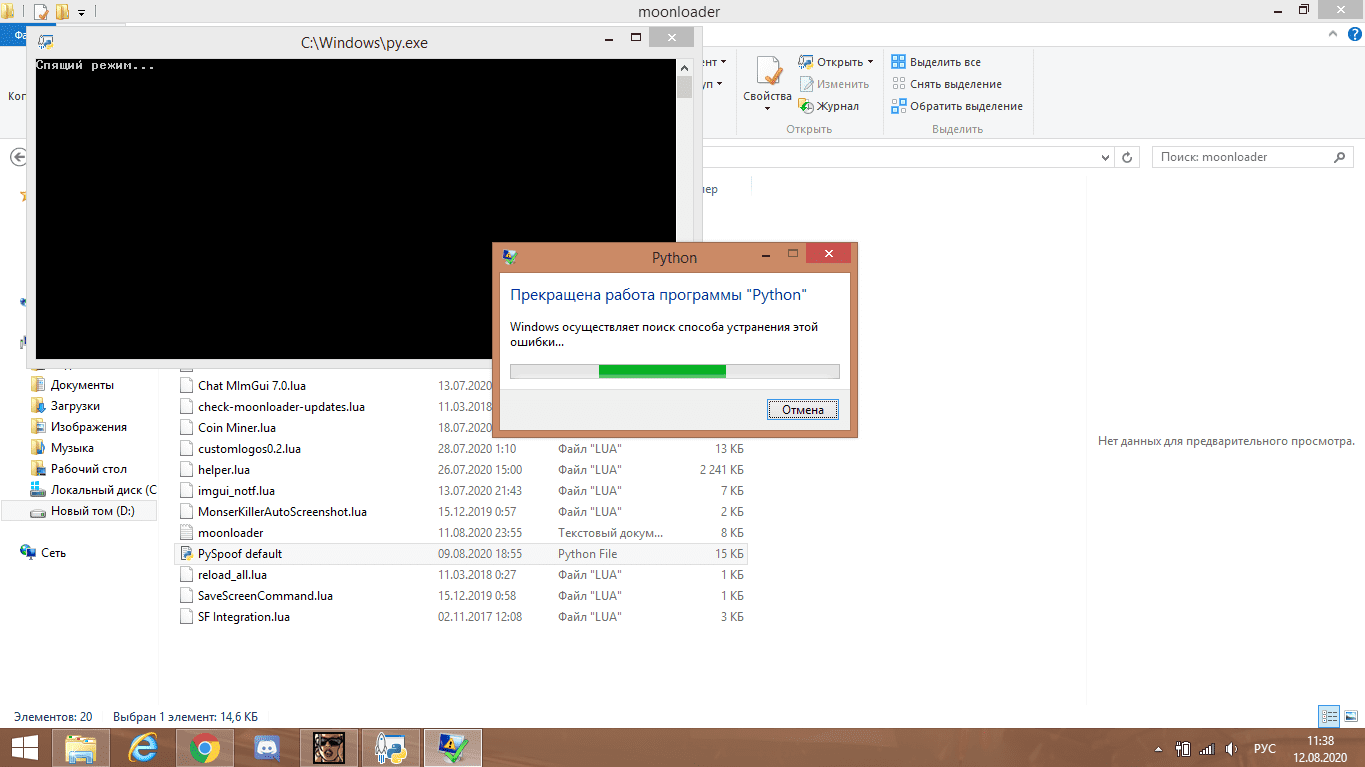The width and height of the screenshot is (1365, 767).
Task: Open the quick access toolbar customize dropdown
Action: coord(81,12)
